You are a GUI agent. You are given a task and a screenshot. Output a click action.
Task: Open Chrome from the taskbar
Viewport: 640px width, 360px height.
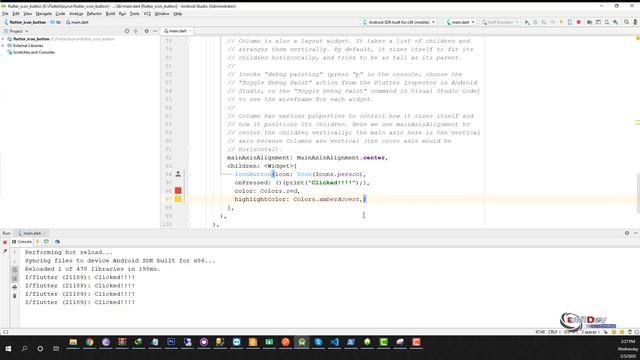(x=89, y=342)
